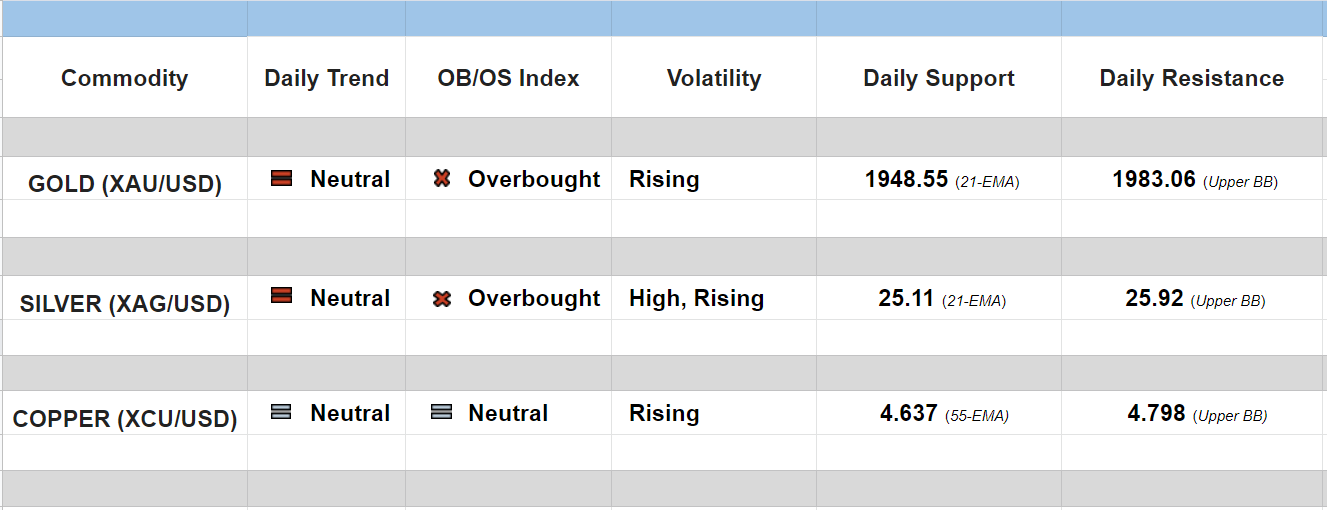The height and width of the screenshot is (510, 1327).
Task: Select the Daily Trend column header
Action: click(x=326, y=78)
